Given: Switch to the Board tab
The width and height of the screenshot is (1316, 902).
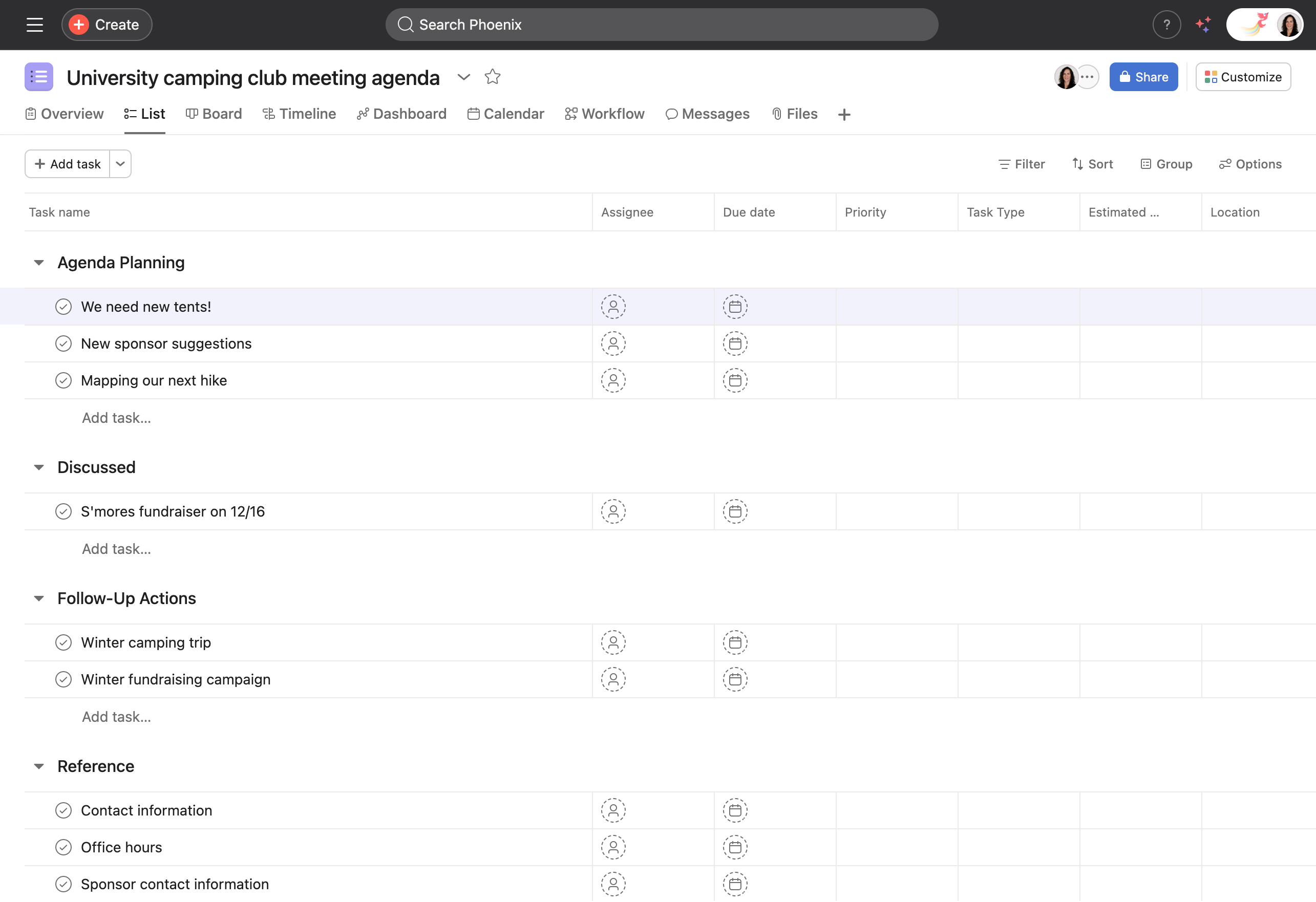Looking at the screenshot, I should click(214, 114).
